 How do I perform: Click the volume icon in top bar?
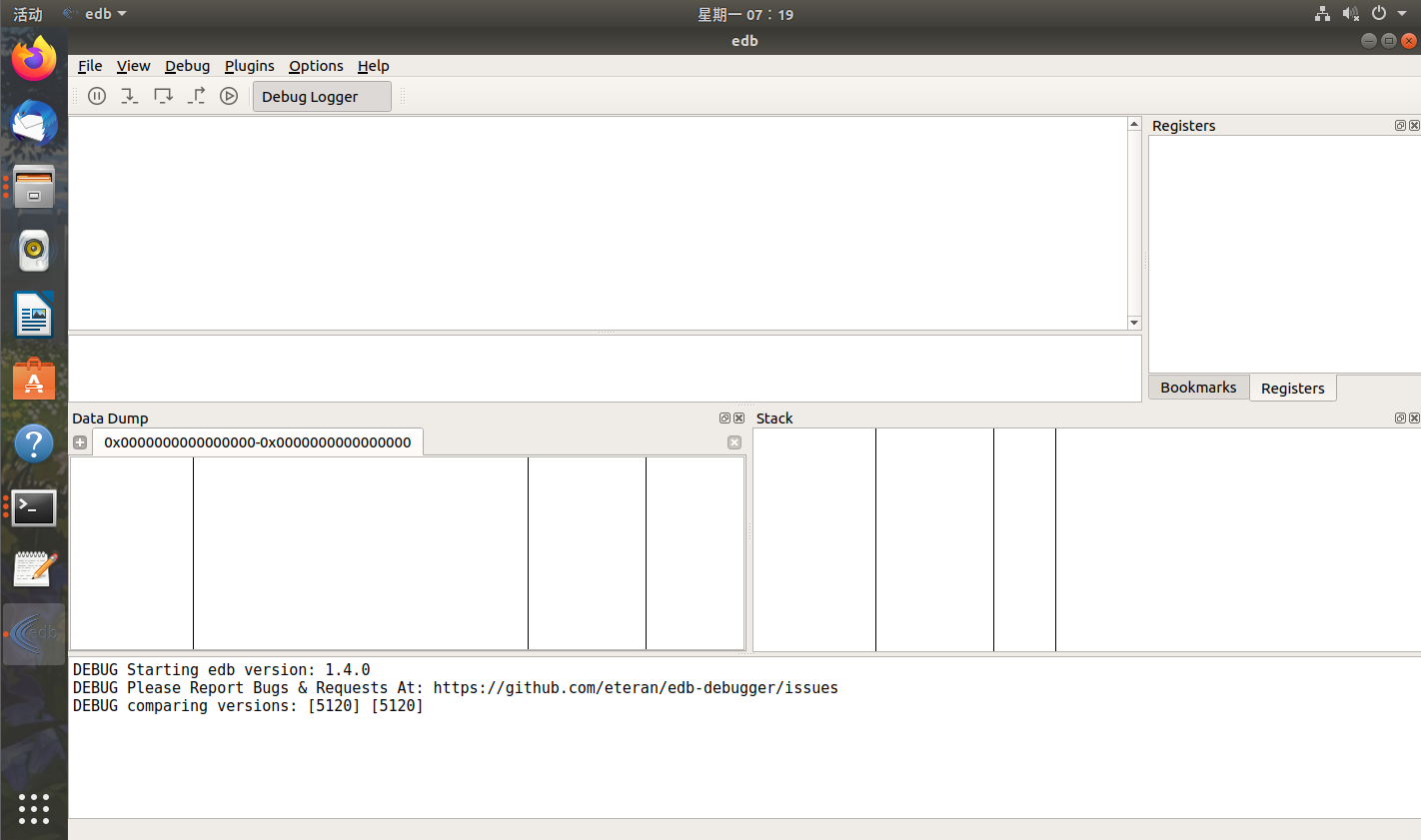pos(1350,14)
